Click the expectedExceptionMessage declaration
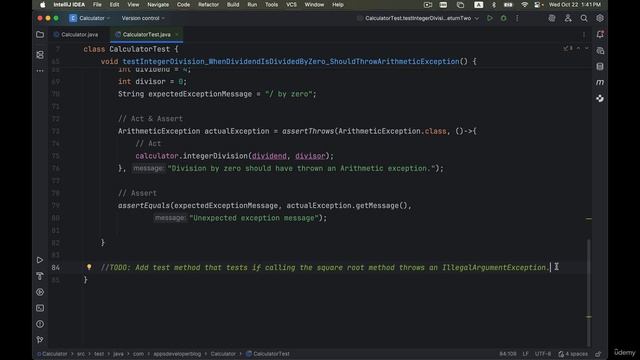This screenshot has width=640, height=360. point(200,94)
